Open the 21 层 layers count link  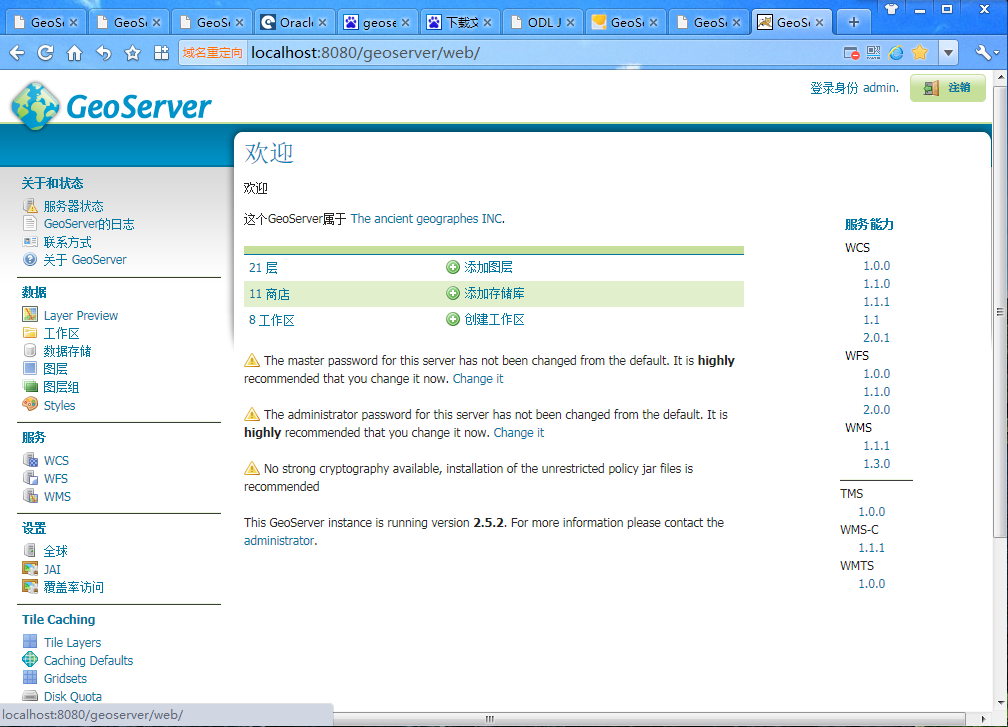point(264,268)
